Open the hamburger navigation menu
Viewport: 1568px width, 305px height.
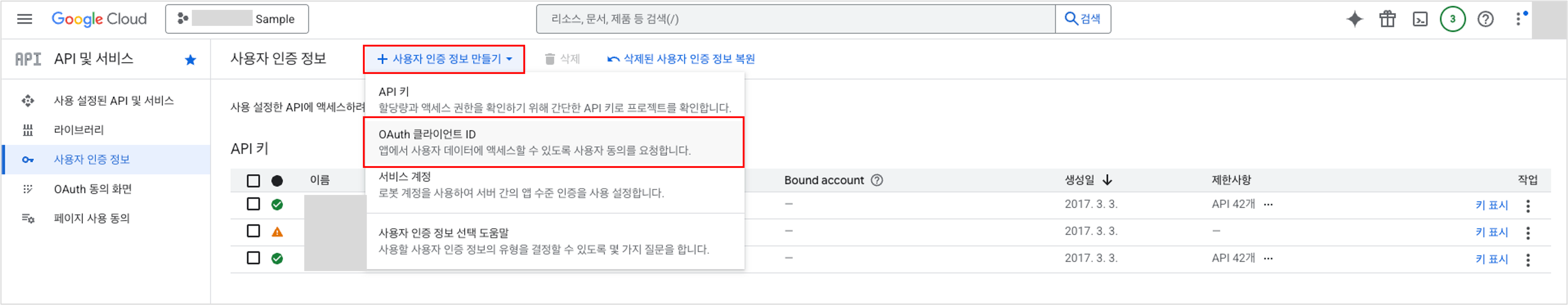pos(25,19)
